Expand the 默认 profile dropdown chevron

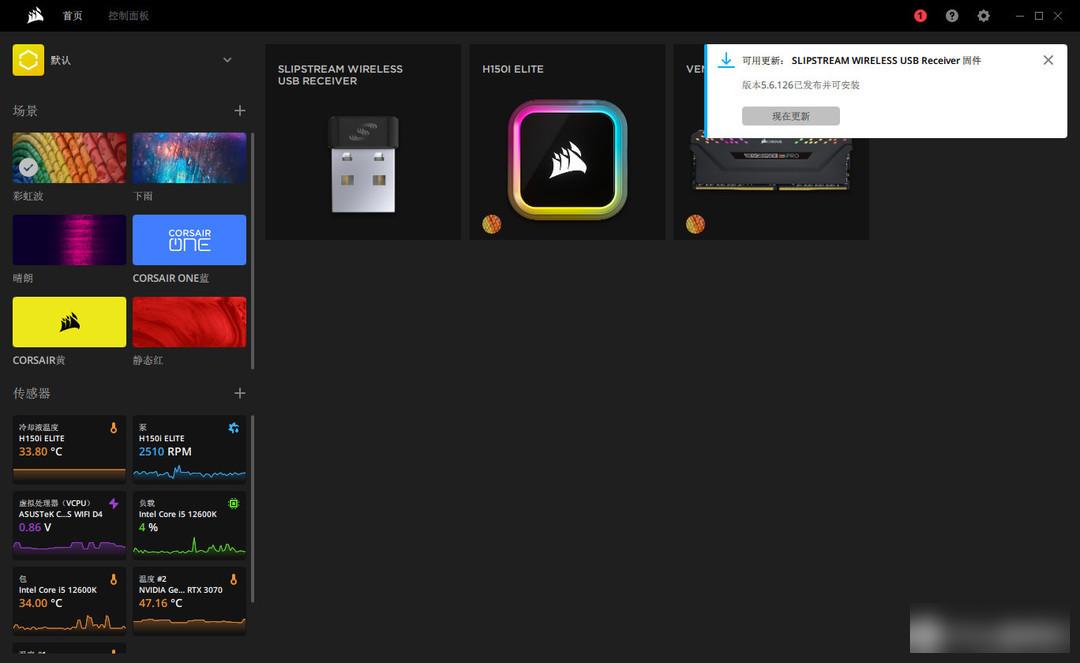(x=227, y=60)
